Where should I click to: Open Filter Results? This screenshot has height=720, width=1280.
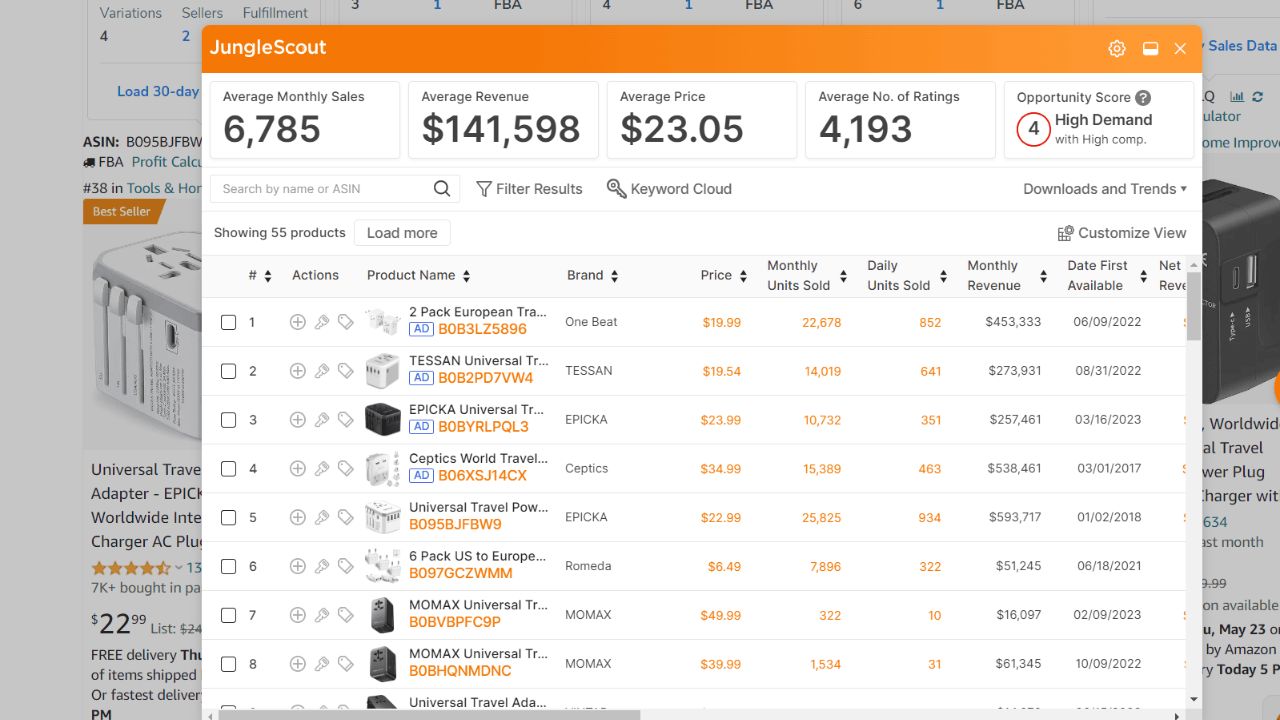529,188
